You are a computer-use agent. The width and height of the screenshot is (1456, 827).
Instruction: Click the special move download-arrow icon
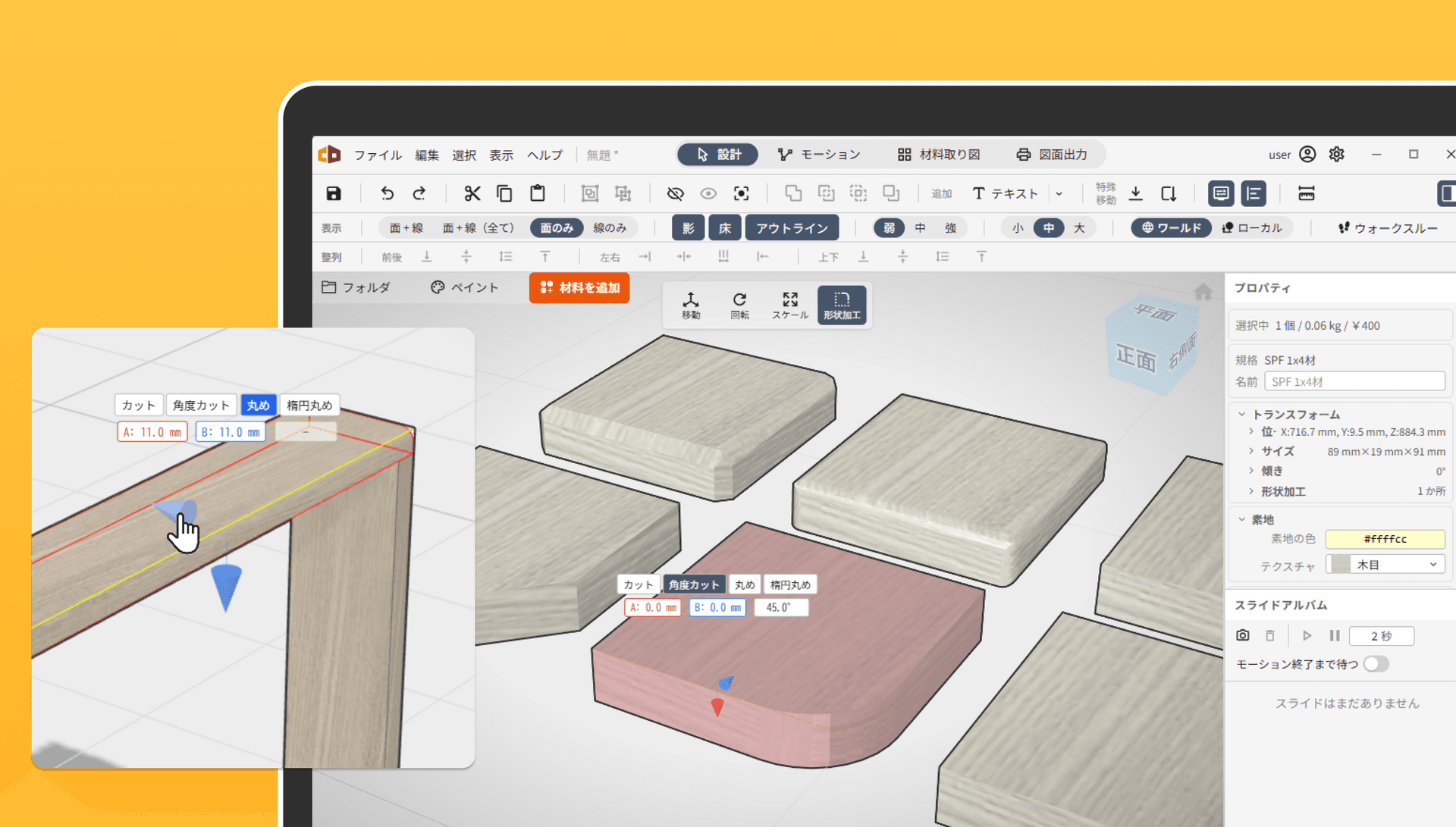(x=1136, y=193)
